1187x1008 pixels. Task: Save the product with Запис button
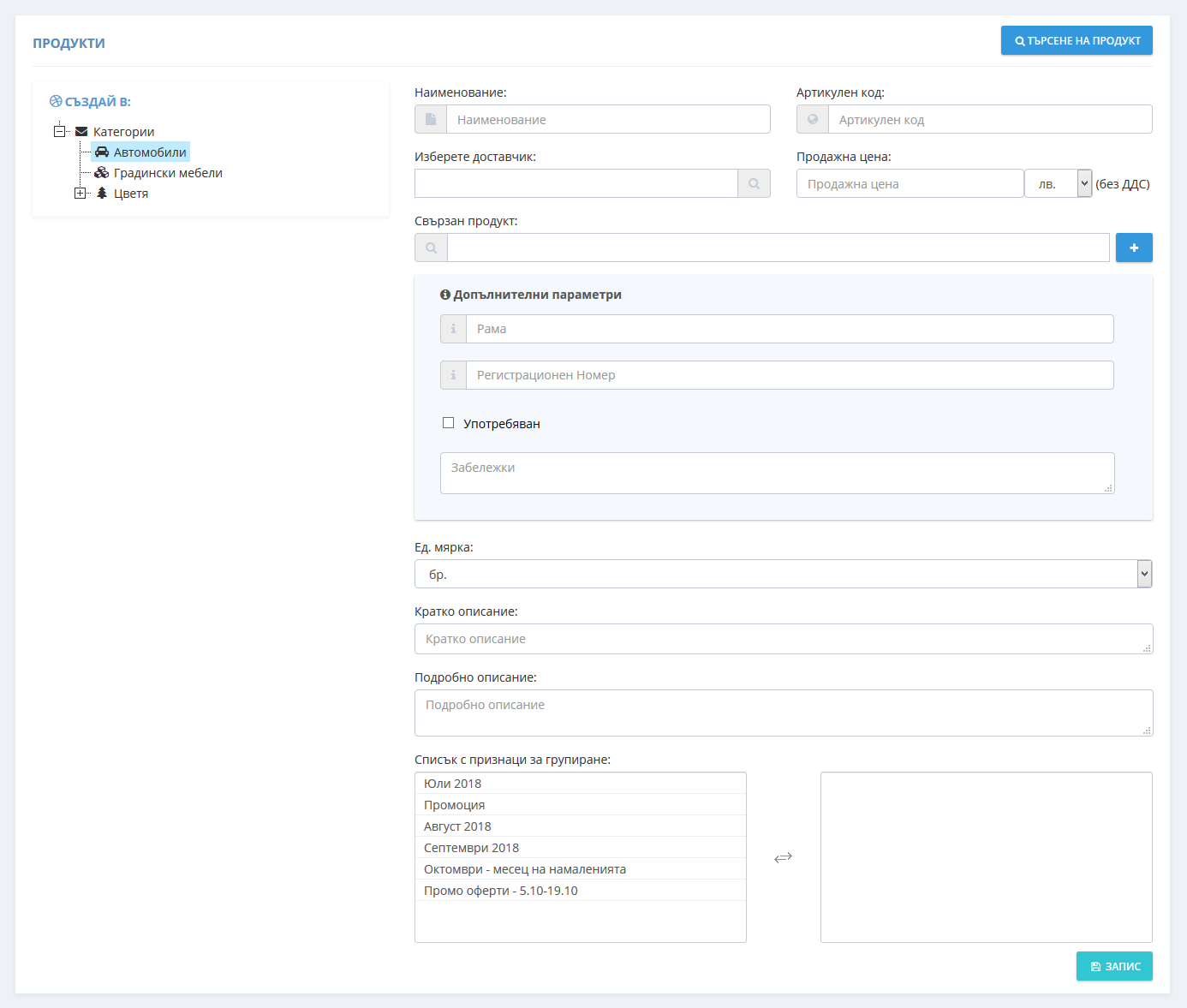[x=1114, y=966]
